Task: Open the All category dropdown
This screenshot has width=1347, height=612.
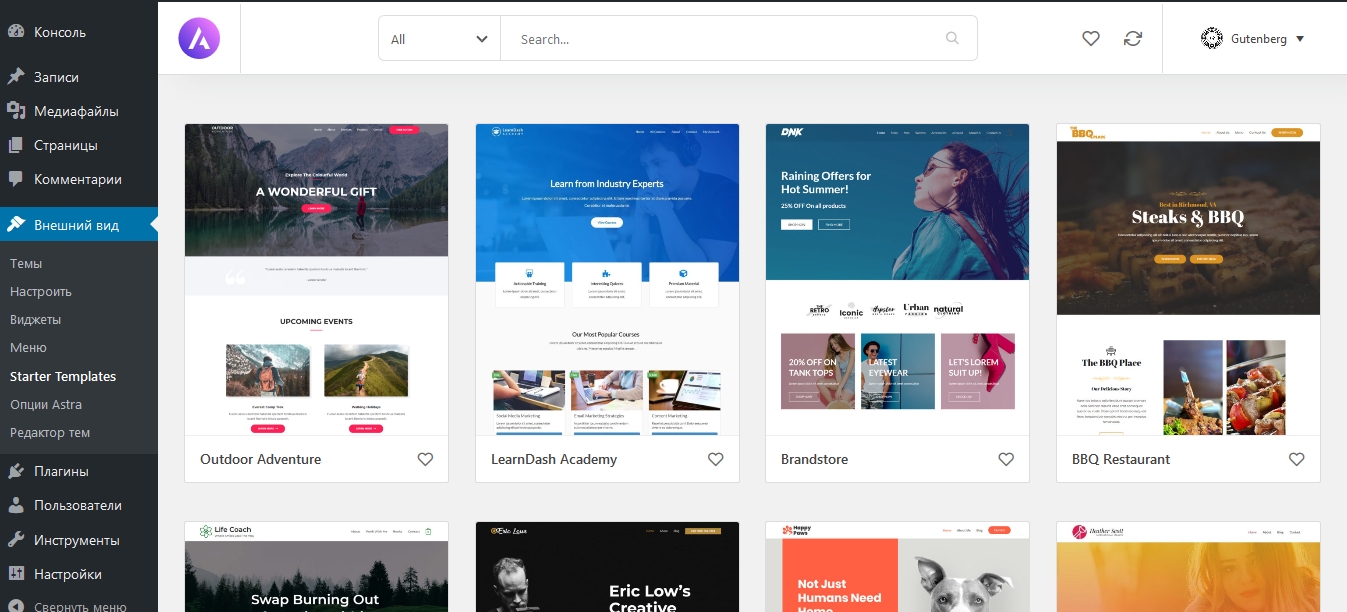Action: (439, 39)
